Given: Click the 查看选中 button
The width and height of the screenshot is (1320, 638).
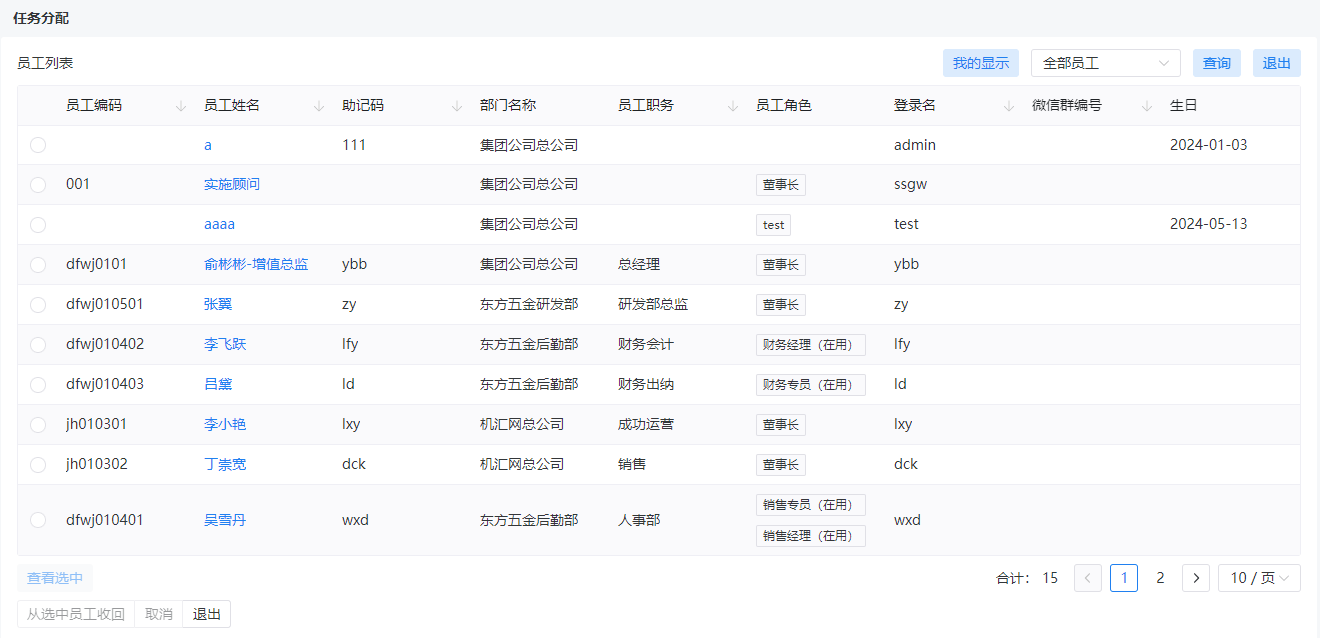Looking at the screenshot, I should click(x=55, y=578).
